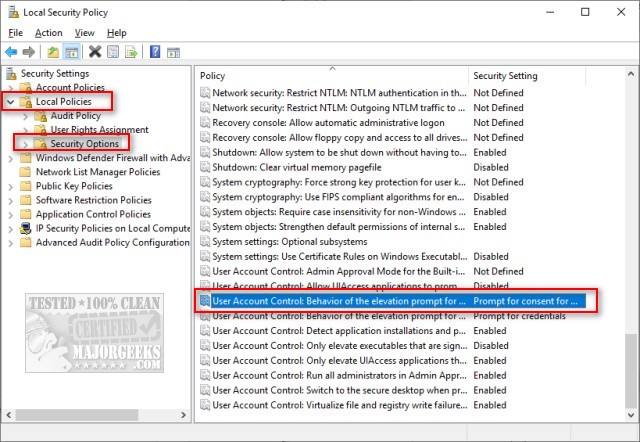The width and height of the screenshot is (640, 442).
Task: Click policy icon beside Shutdown: Allow system shutdown
Action: point(205,153)
